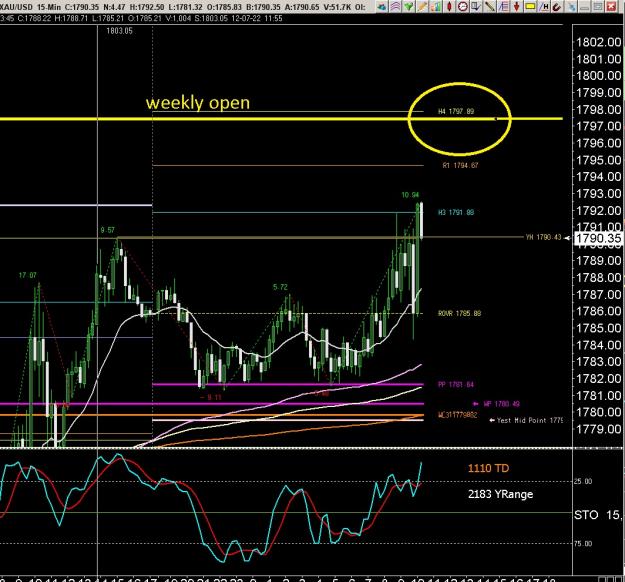The width and height of the screenshot is (625, 582).
Task: Click the WP 1780.49 weekly pivot label
Action: pos(501,404)
